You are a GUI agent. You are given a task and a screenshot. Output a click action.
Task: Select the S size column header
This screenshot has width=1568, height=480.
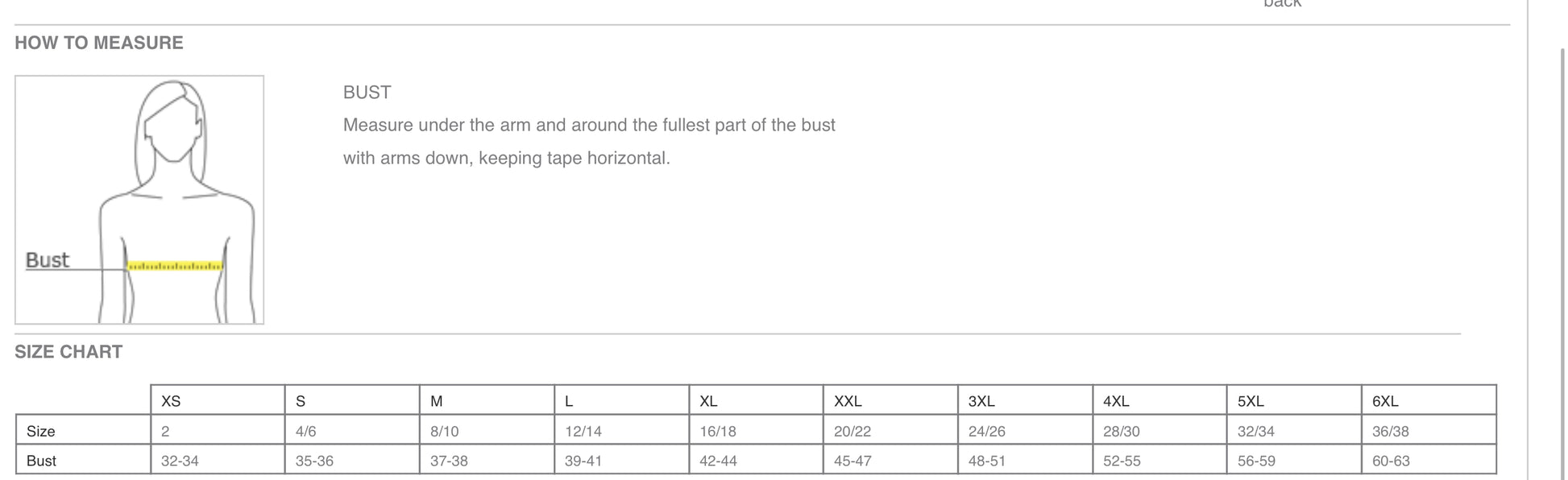(301, 401)
